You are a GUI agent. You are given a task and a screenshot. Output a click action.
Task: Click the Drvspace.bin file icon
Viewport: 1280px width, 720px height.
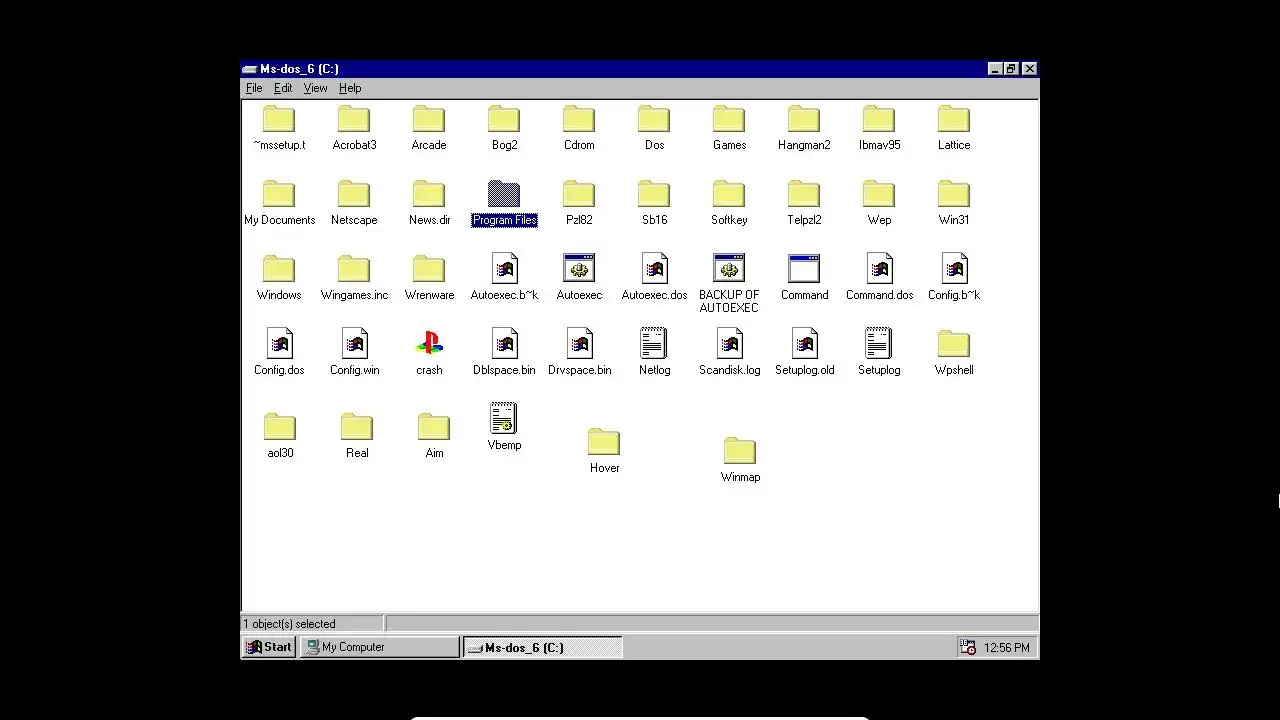[x=579, y=344]
